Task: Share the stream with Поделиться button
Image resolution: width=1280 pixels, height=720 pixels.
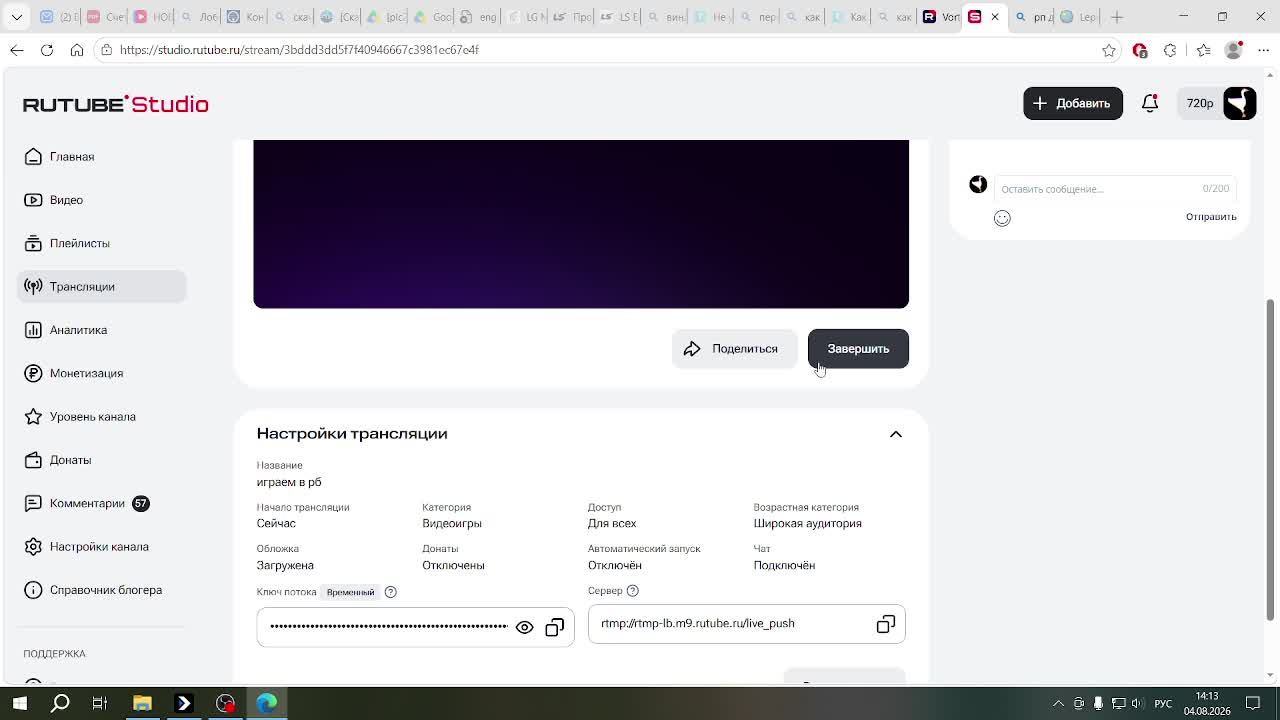Action: coord(734,349)
